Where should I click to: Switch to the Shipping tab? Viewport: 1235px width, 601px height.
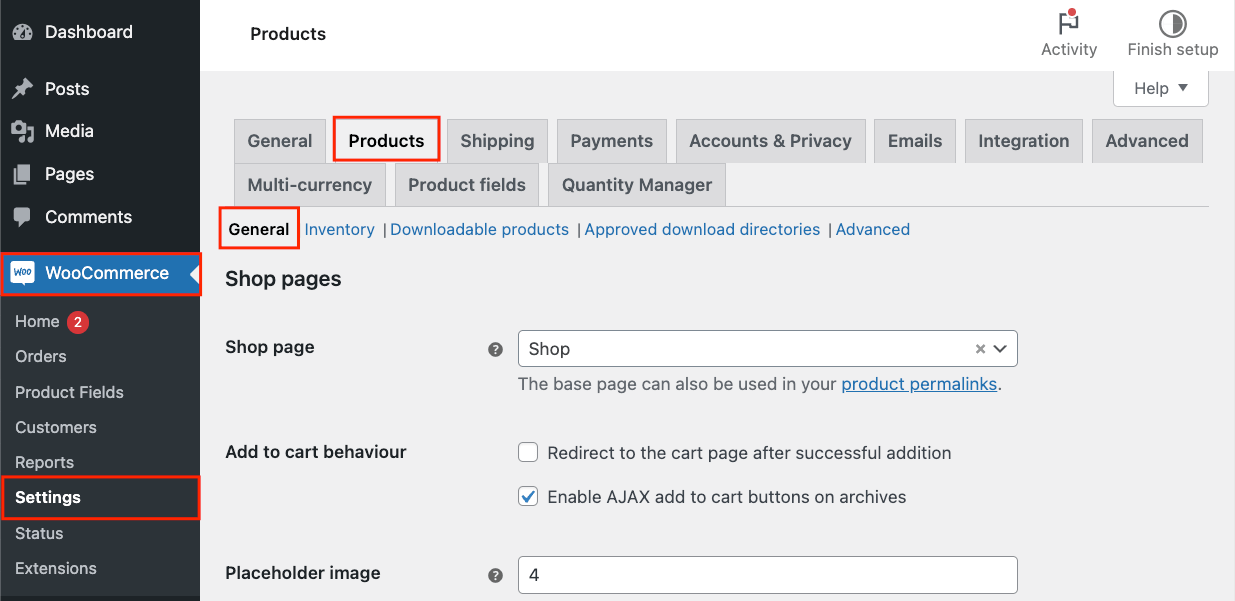497,141
